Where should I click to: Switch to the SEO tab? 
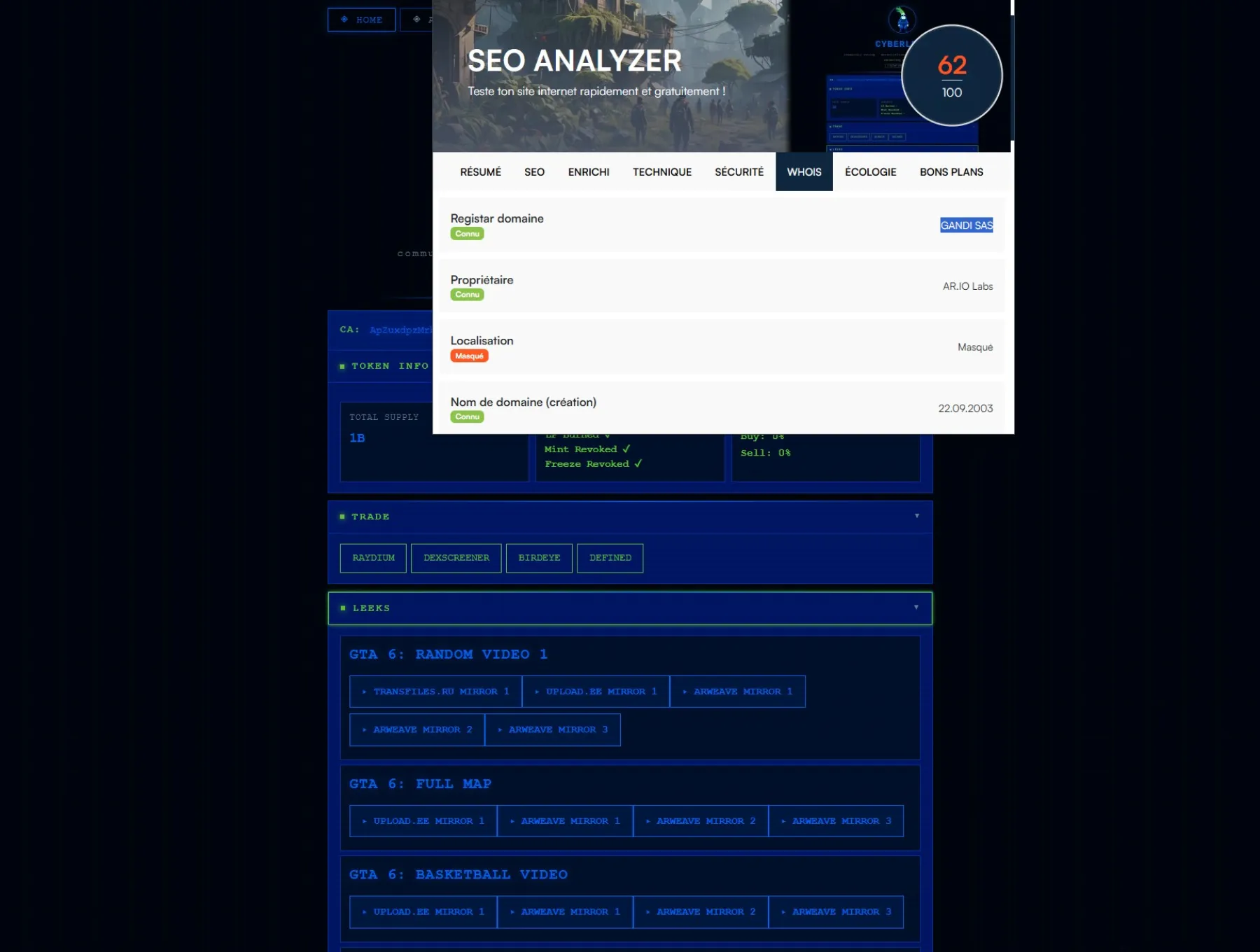534,172
